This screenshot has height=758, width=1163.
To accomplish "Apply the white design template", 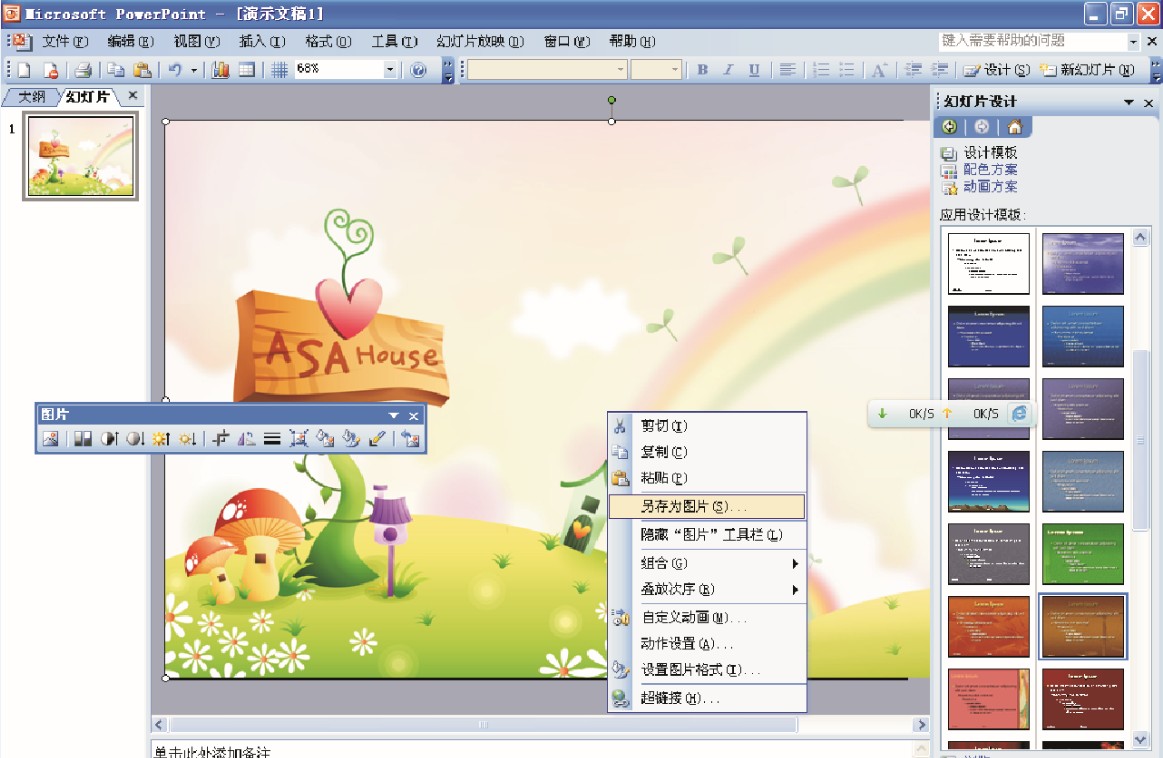I will tap(989, 263).
